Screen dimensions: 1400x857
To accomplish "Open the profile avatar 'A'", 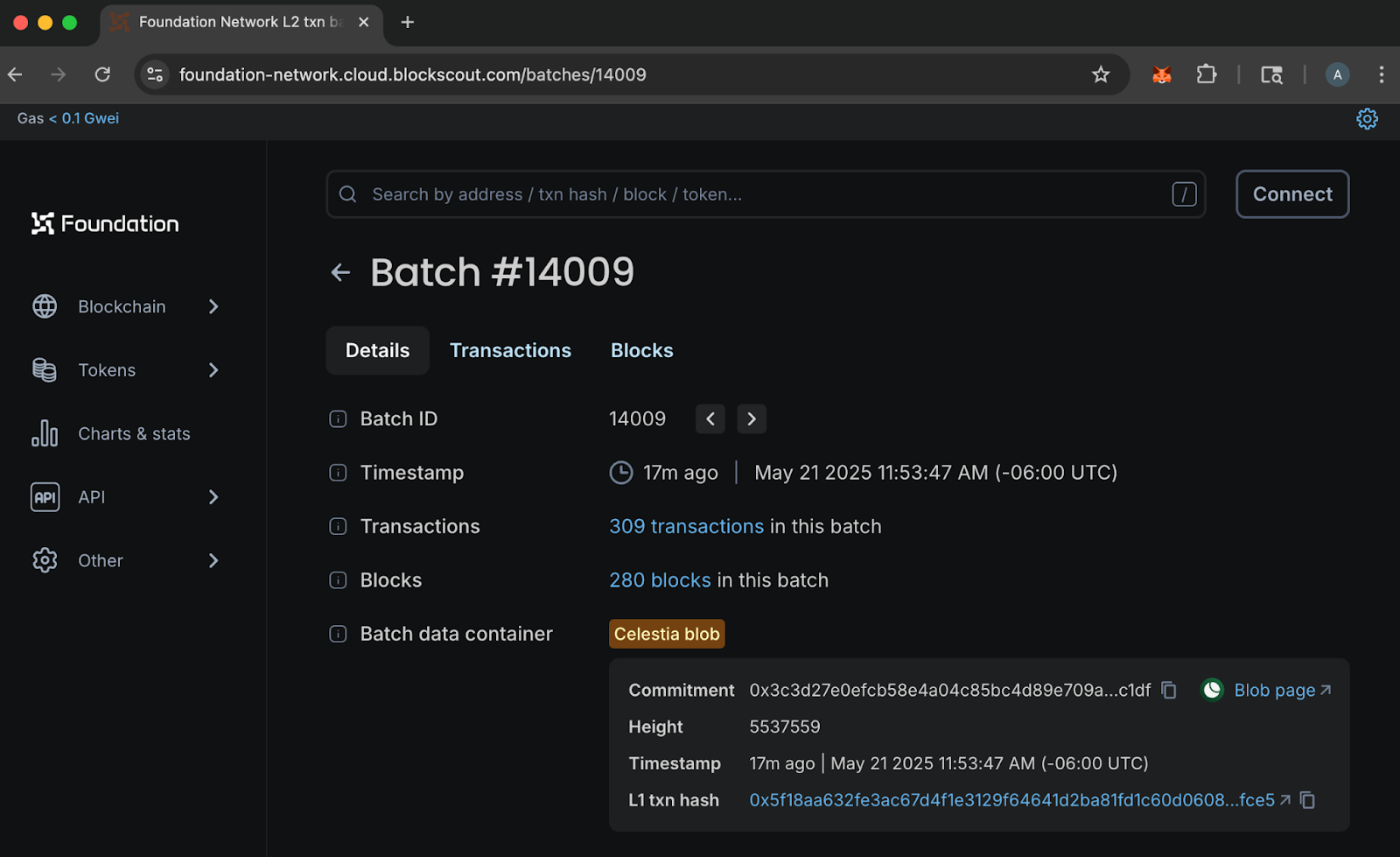I will (1337, 74).
